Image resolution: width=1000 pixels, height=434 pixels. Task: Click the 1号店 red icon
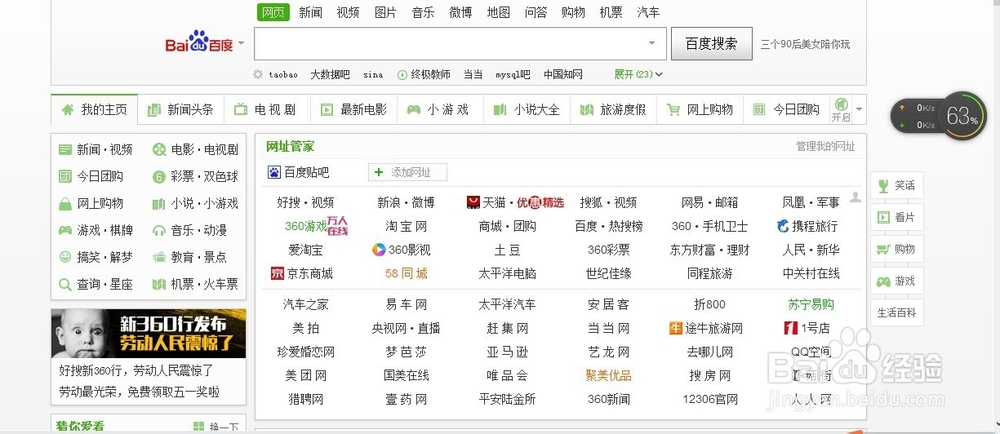pyautogui.click(x=791, y=328)
